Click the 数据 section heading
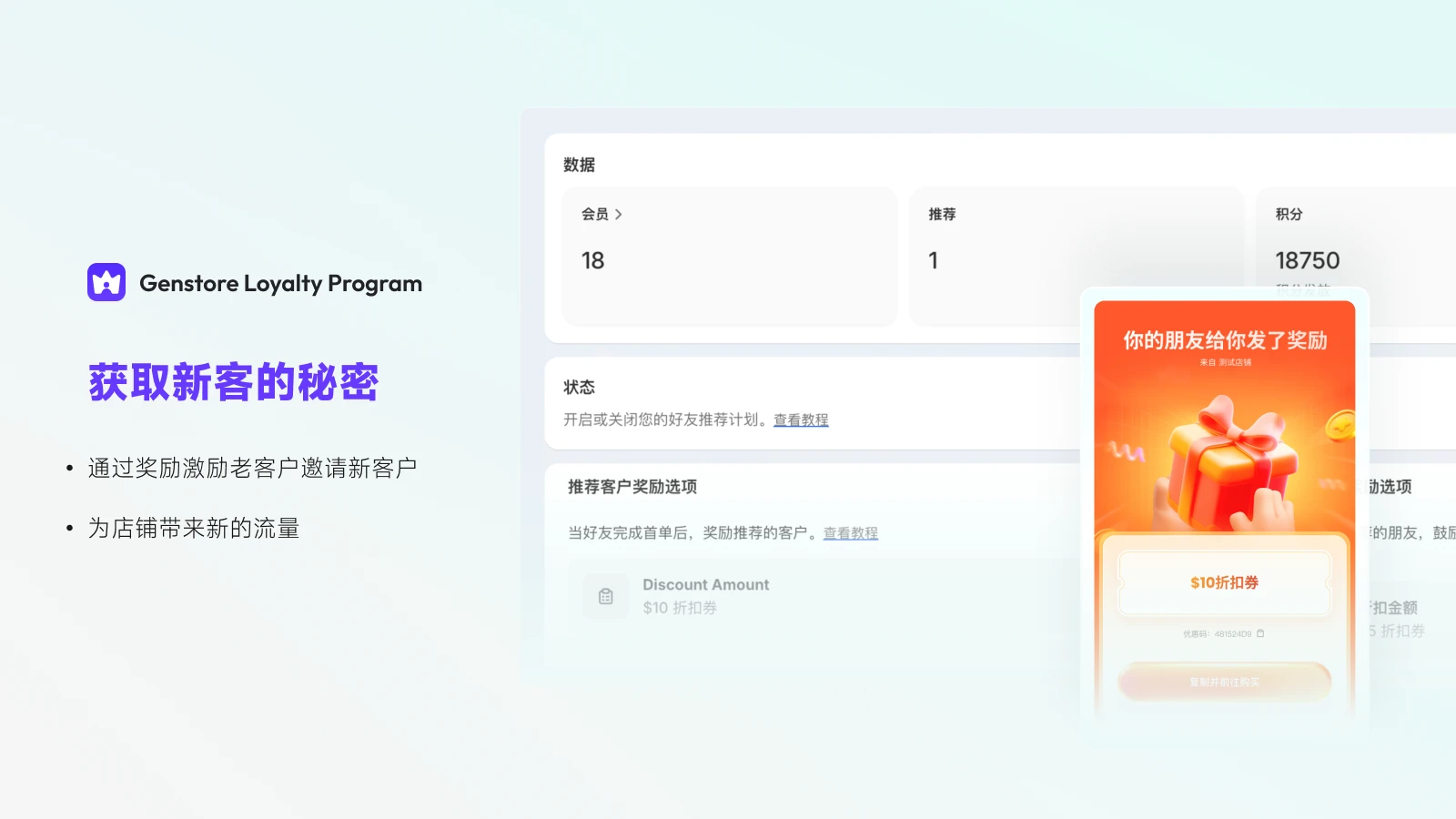 coord(579,165)
